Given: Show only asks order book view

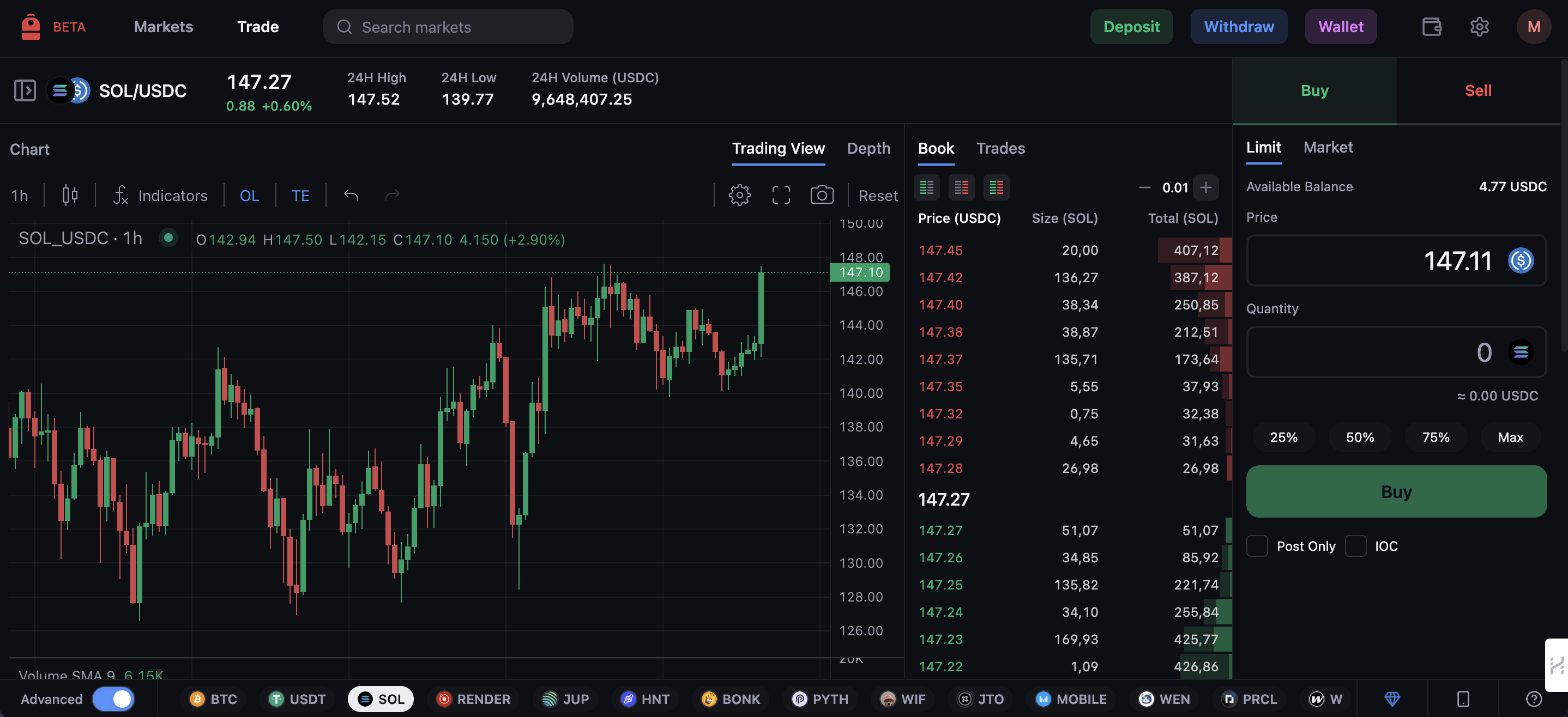Looking at the screenshot, I should (x=962, y=187).
